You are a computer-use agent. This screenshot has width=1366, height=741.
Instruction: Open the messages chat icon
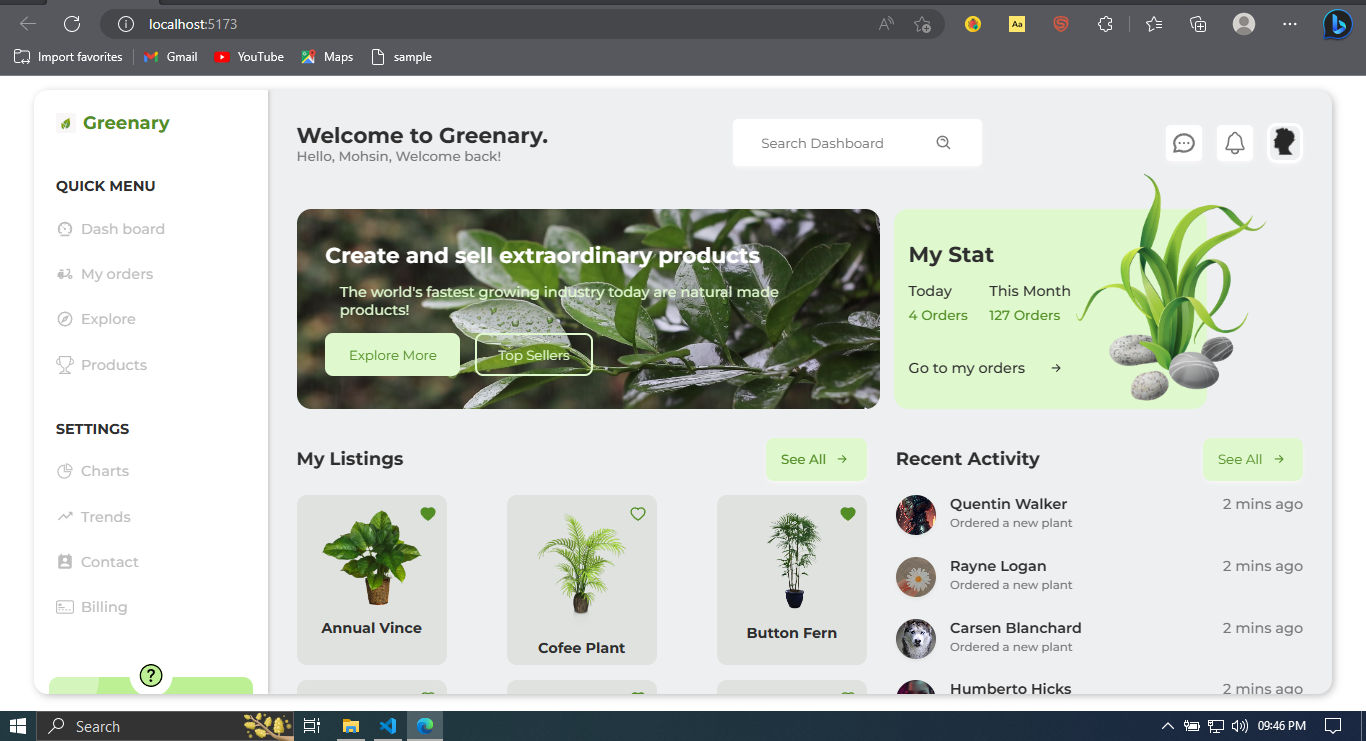[1183, 142]
